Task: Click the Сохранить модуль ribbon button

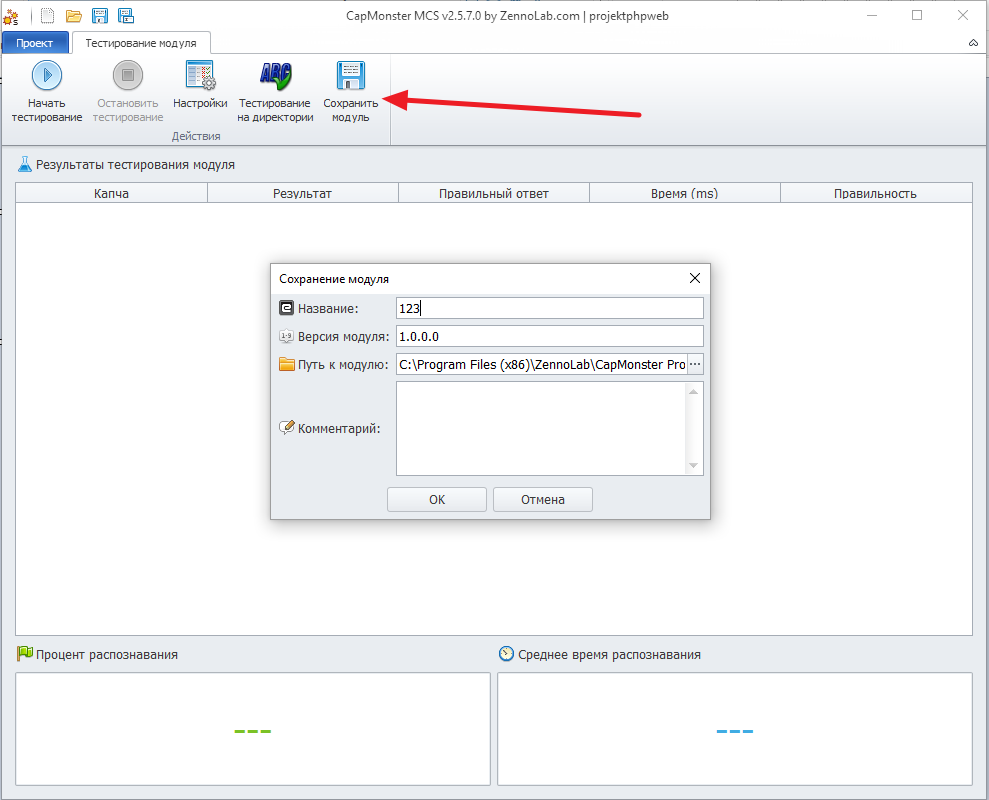Action: [351, 91]
